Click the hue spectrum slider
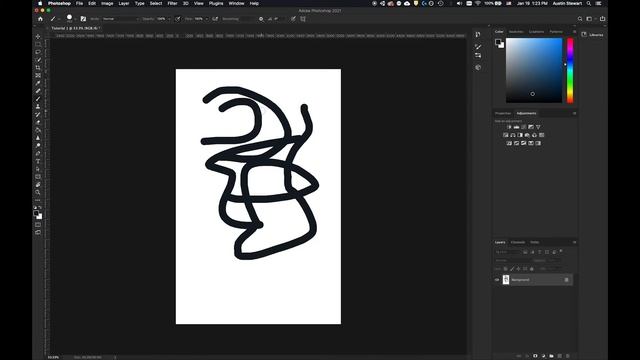Screen dimensions: 640x360 pos(570,70)
